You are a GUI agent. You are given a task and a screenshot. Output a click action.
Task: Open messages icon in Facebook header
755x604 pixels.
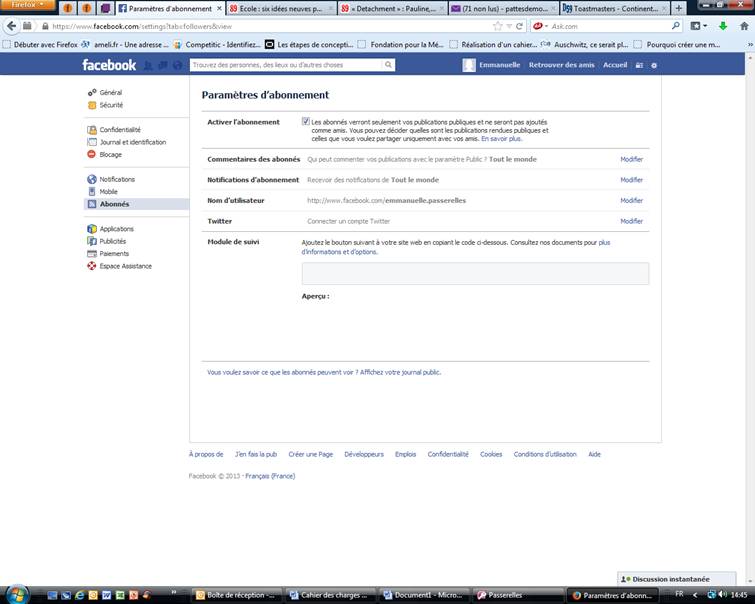point(163,66)
